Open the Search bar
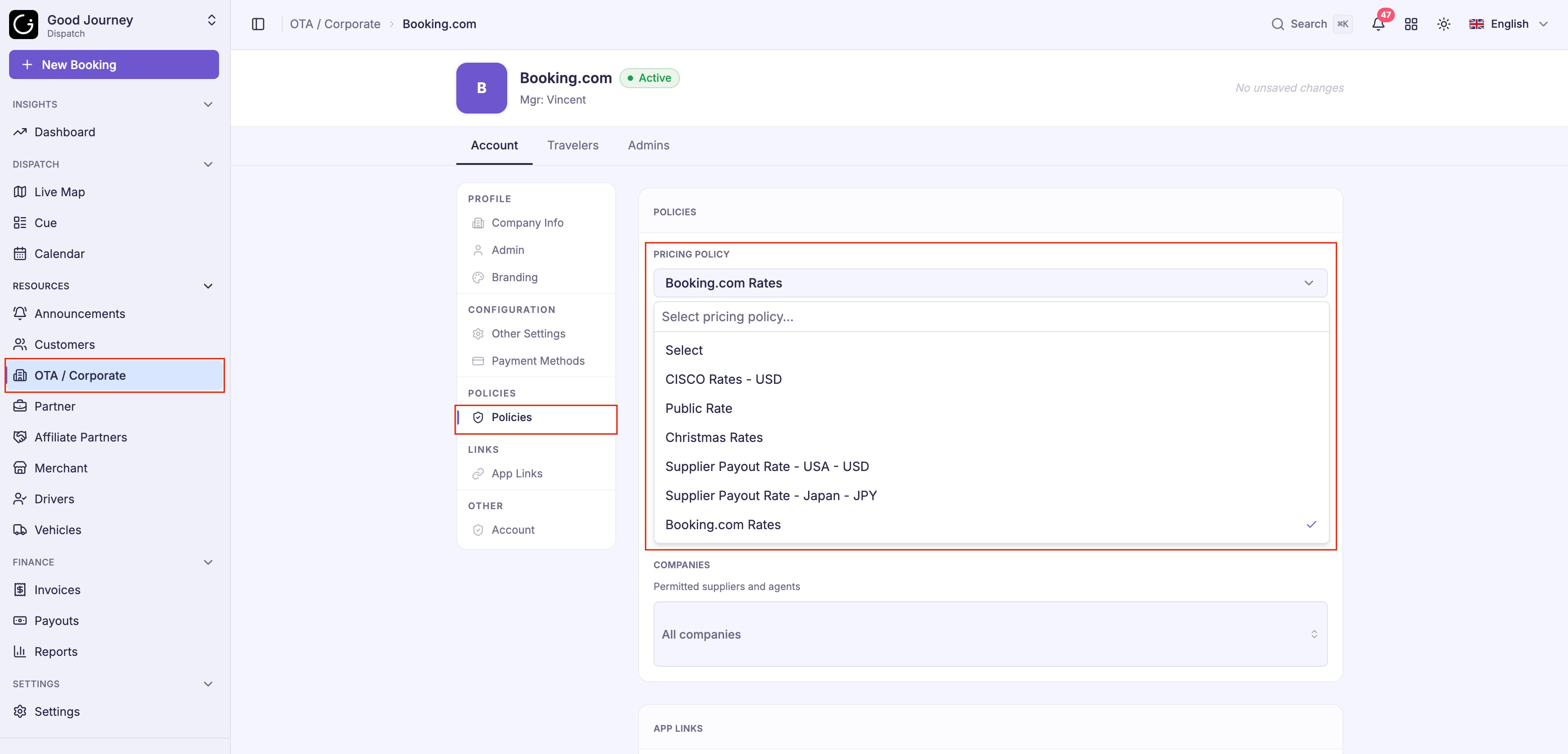This screenshot has width=1568, height=754. pyautogui.click(x=1311, y=24)
